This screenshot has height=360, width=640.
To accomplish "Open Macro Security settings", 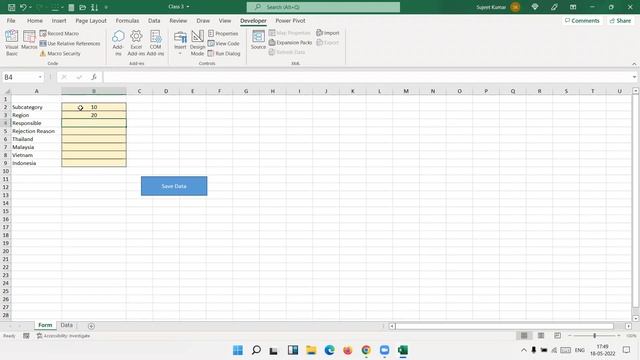I will click(x=60, y=53).
